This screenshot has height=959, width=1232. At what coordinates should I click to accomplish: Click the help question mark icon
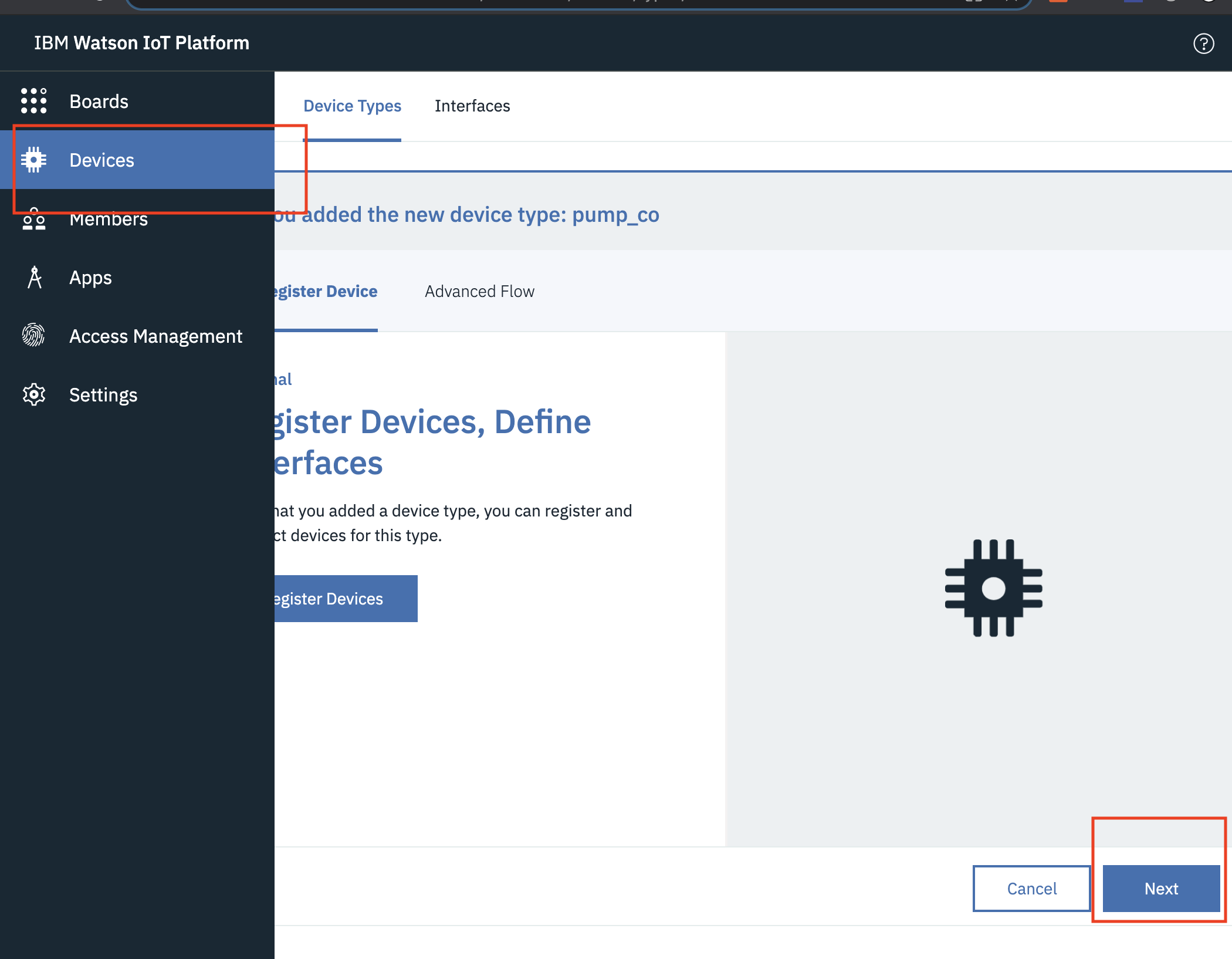coord(1204,43)
